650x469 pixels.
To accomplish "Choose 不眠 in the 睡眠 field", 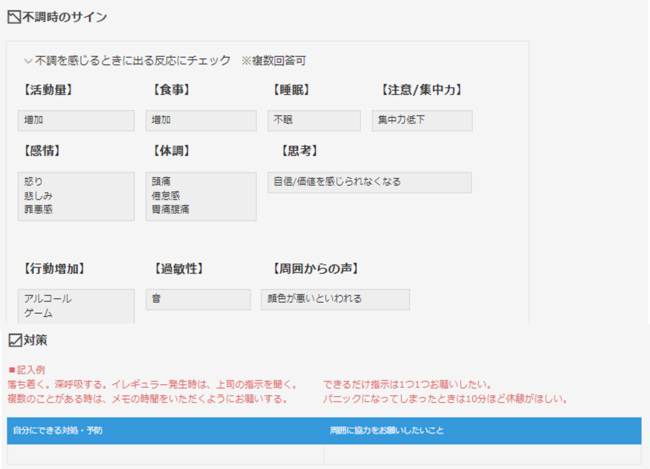I will (x=284, y=120).
